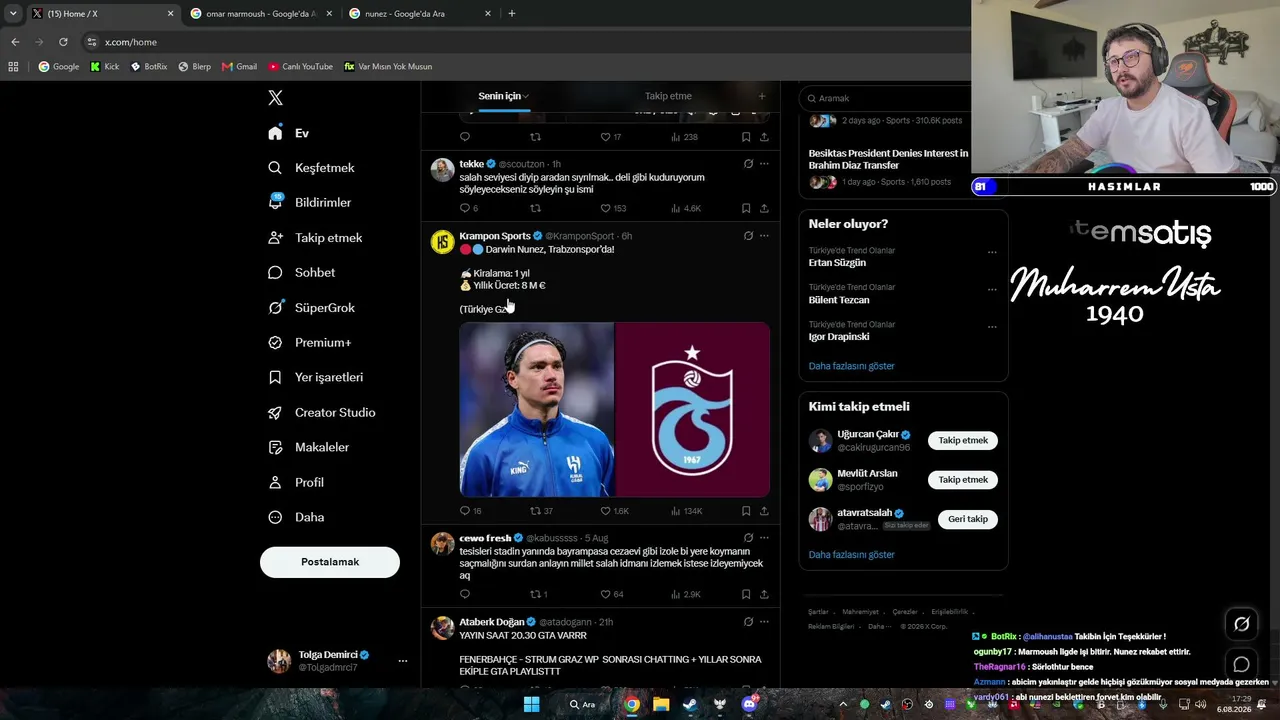The image size is (1280, 720).
Task: Open Bildirimler notifications
Action: click(309, 202)
